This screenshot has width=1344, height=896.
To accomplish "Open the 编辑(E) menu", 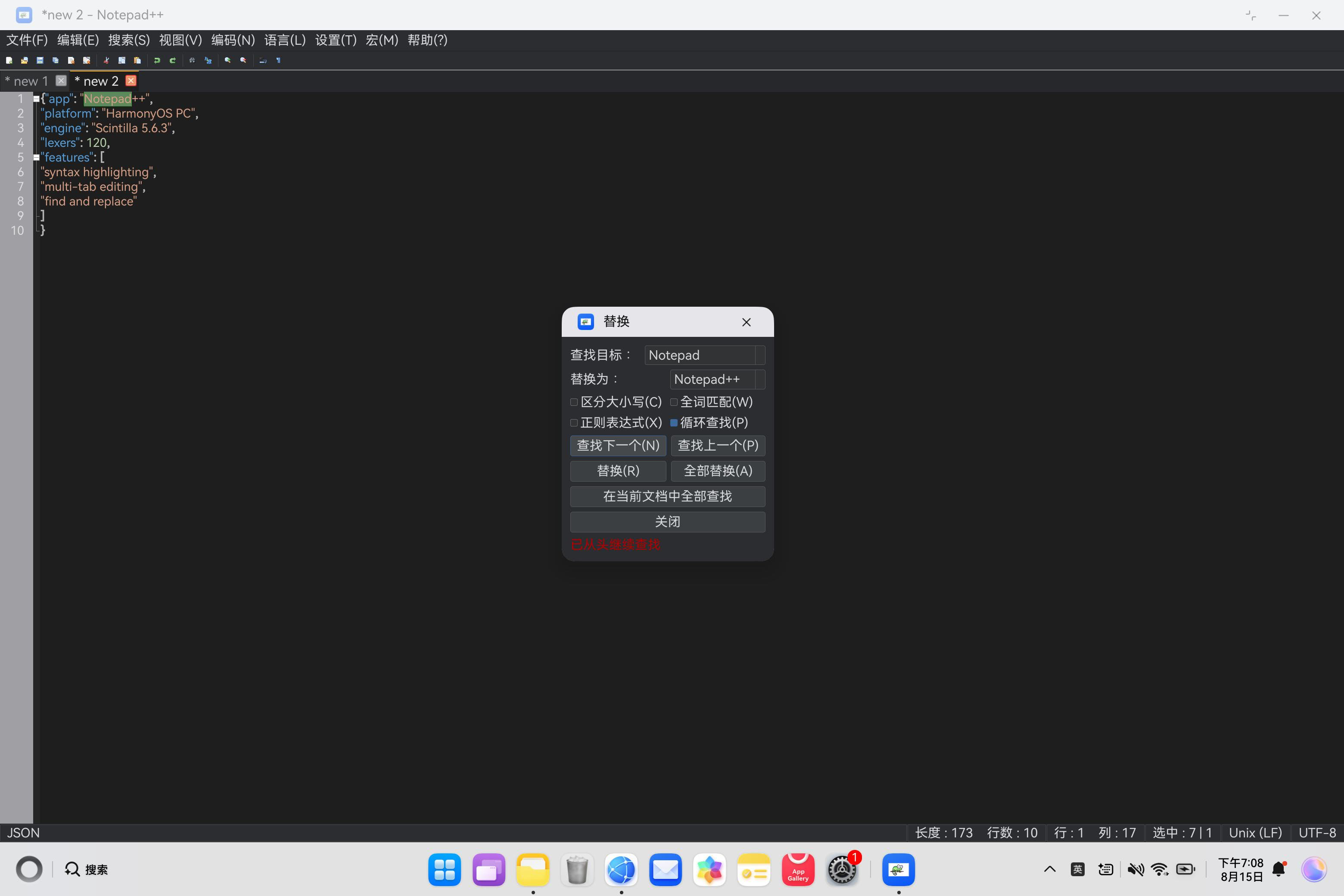I will click(78, 40).
